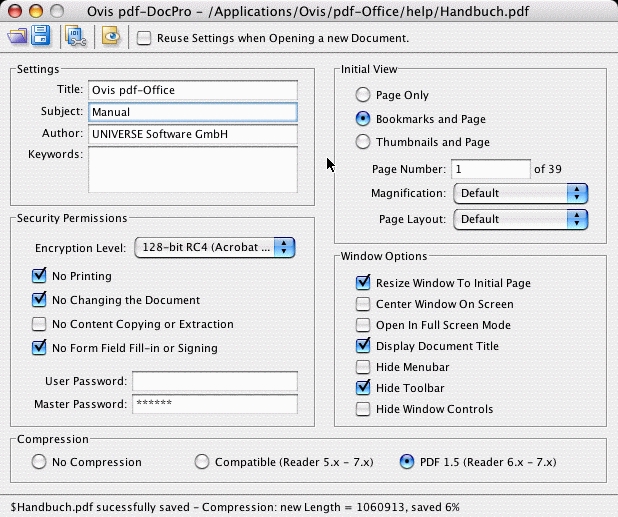Image resolution: width=618 pixels, height=517 pixels.
Task: Select Compatible (Reader 5.x - 7.x) compression
Action: click(202, 462)
